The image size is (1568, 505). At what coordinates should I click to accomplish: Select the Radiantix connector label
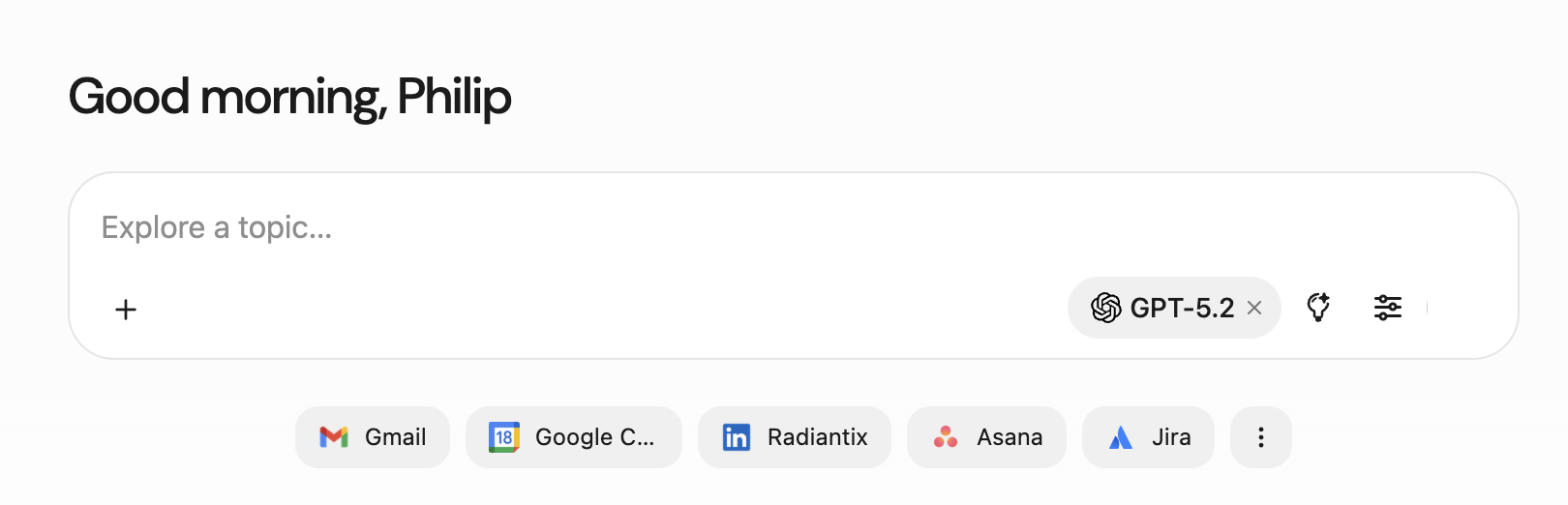(817, 437)
